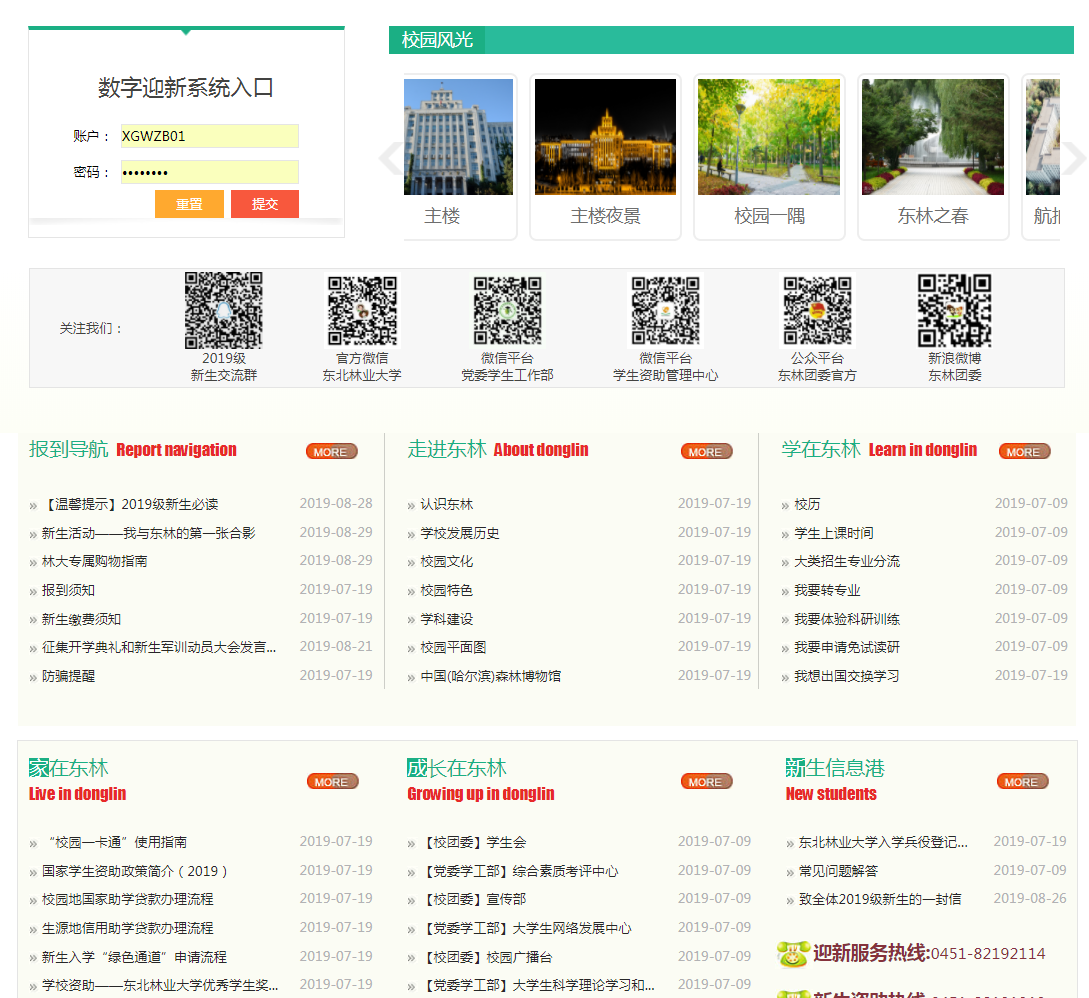
Task: Click the 东林团委官方 公众平台 QR code
Action: pyautogui.click(x=817, y=310)
